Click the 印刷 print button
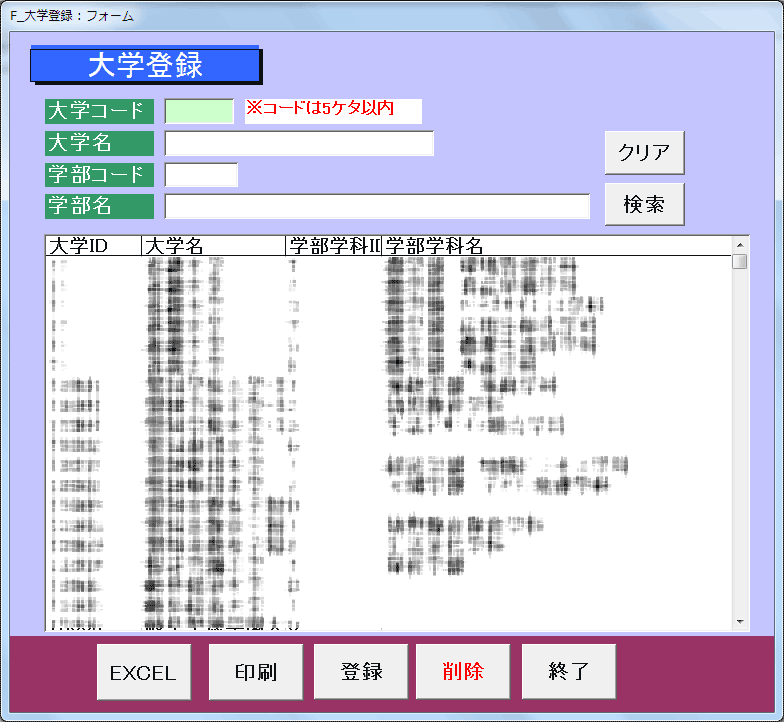The height and width of the screenshot is (722, 784). (x=255, y=672)
